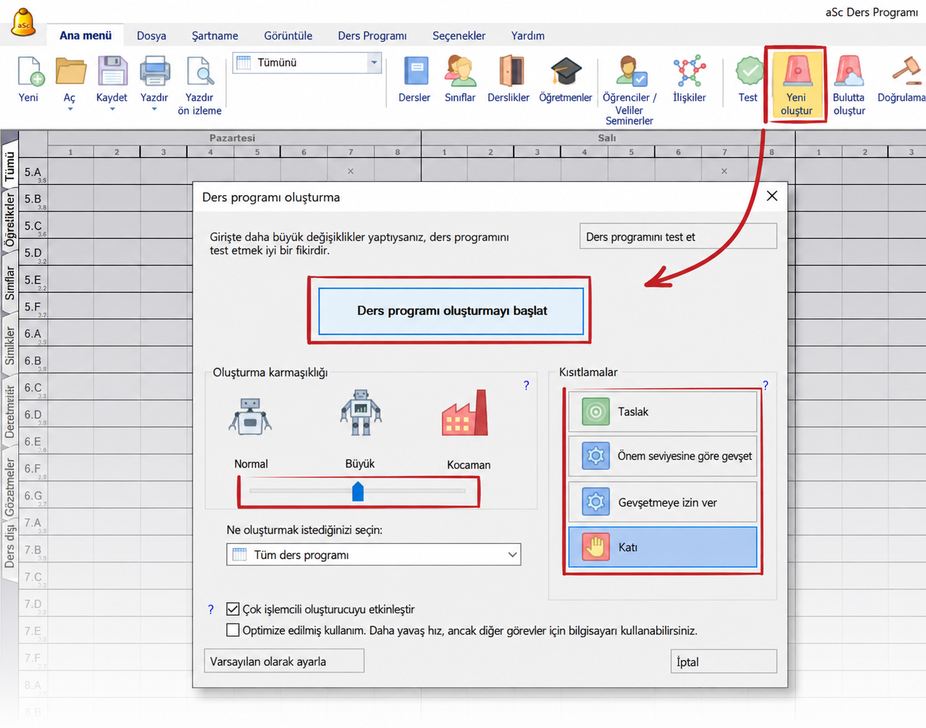Select the Kocaman factory complexity icon
Image resolution: width=926 pixels, height=728 pixels.
(x=465, y=413)
